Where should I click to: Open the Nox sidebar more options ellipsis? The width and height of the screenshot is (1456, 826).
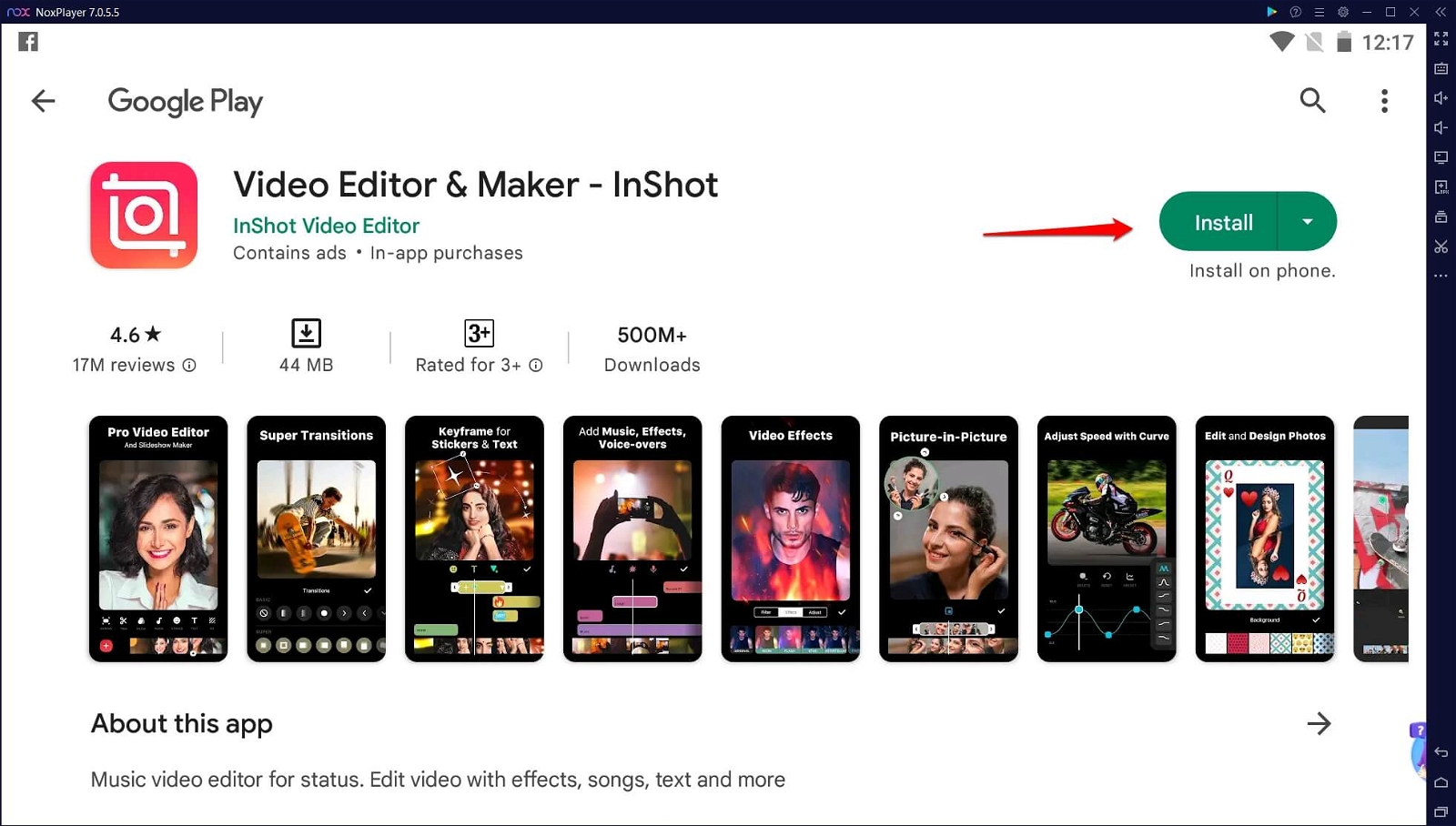coord(1441,276)
